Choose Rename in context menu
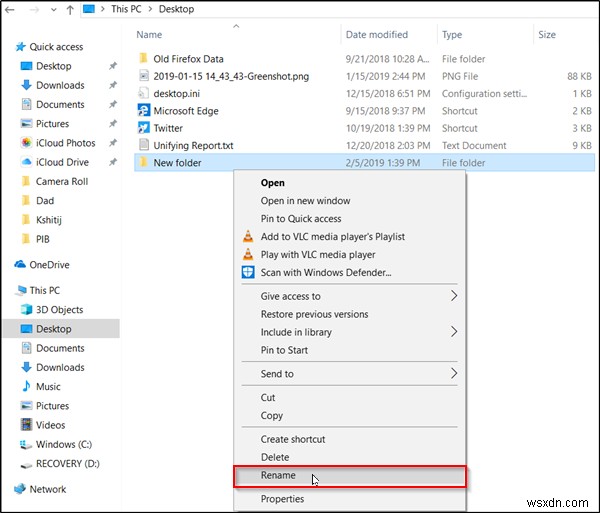The height and width of the screenshot is (513, 600). point(278,475)
